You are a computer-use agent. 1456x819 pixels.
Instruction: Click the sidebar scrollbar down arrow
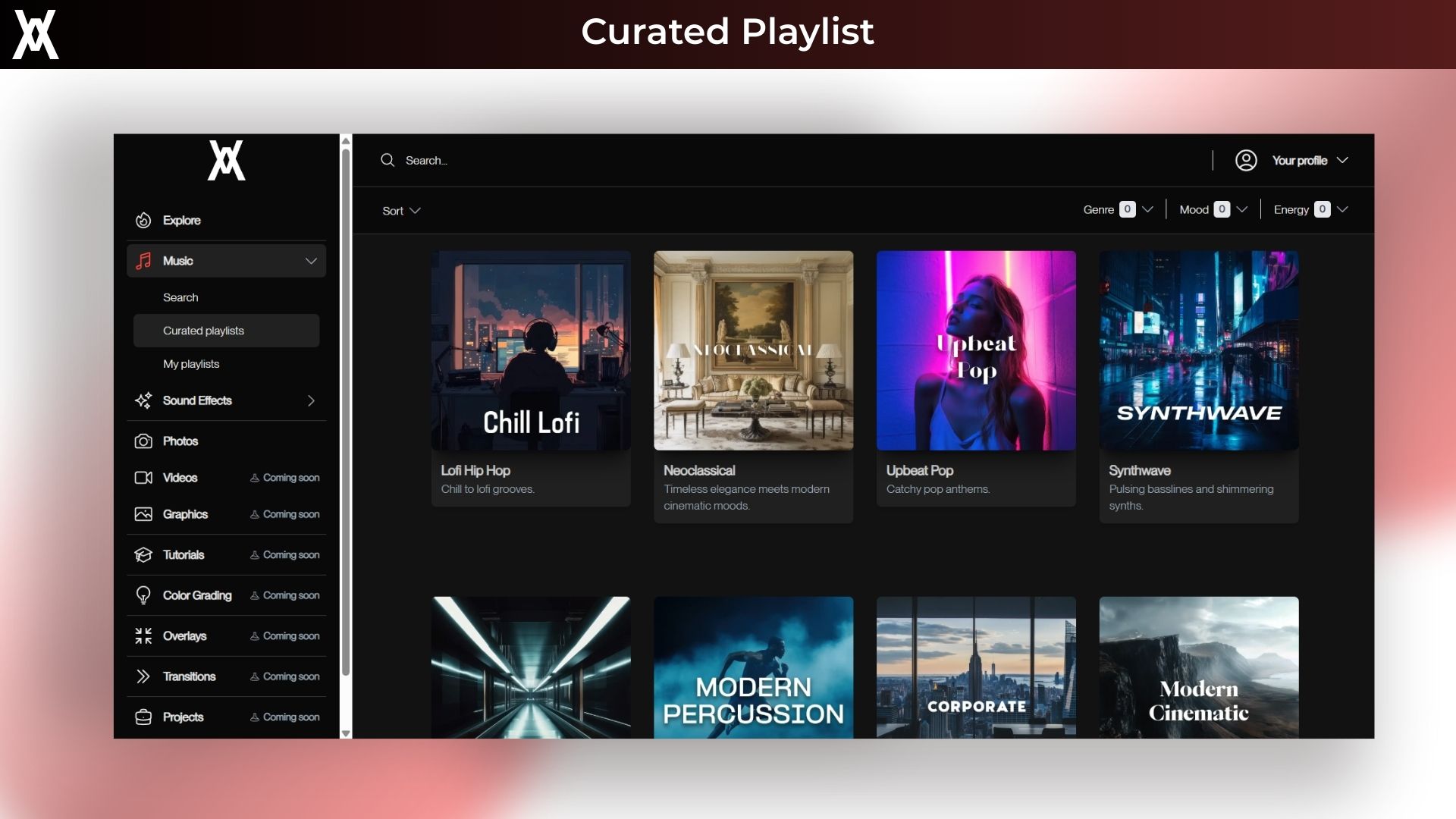(x=346, y=733)
